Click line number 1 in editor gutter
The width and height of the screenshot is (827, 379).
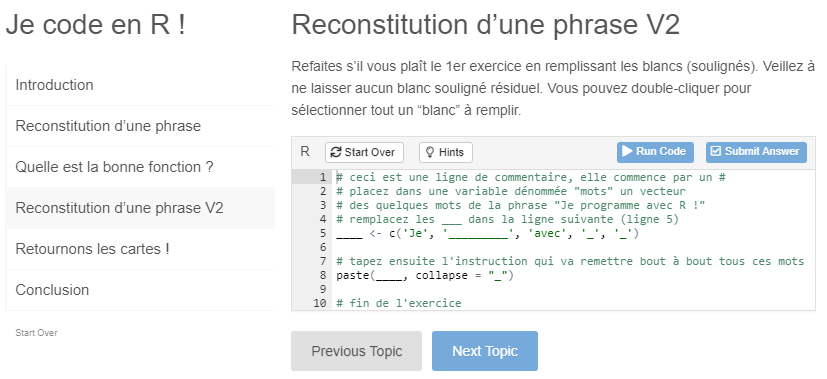tap(322, 177)
